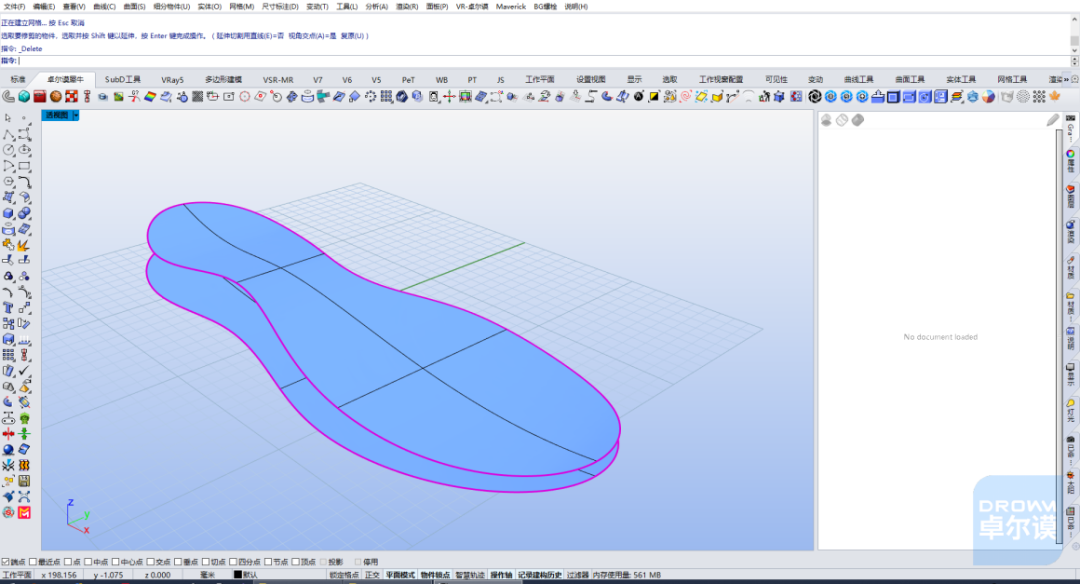The height and width of the screenshot is (584, 1080).
Task: Toggle 记录建构历史 in the status bar
Action: click(540, 574)
